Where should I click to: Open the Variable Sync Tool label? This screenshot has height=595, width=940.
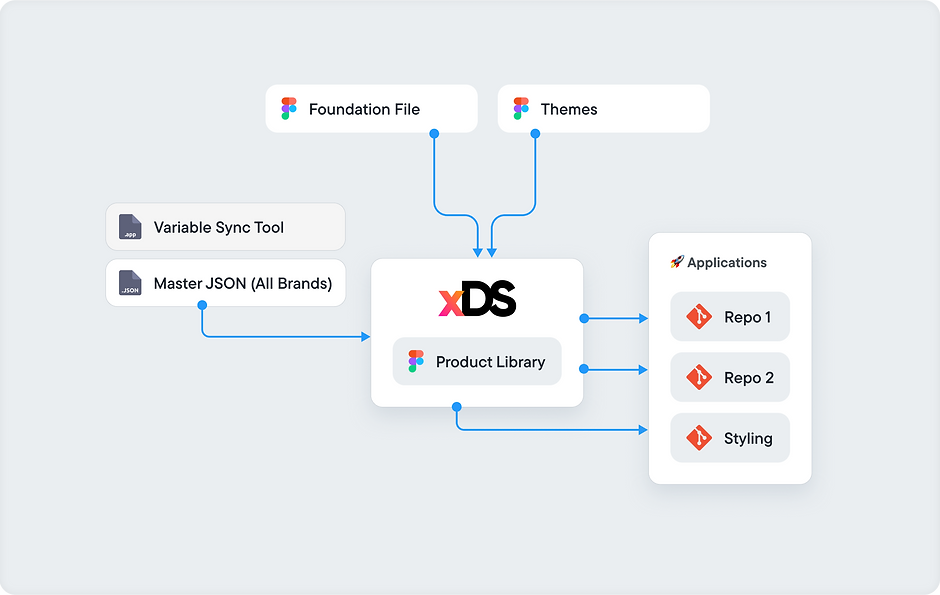[x=219, y=227]
